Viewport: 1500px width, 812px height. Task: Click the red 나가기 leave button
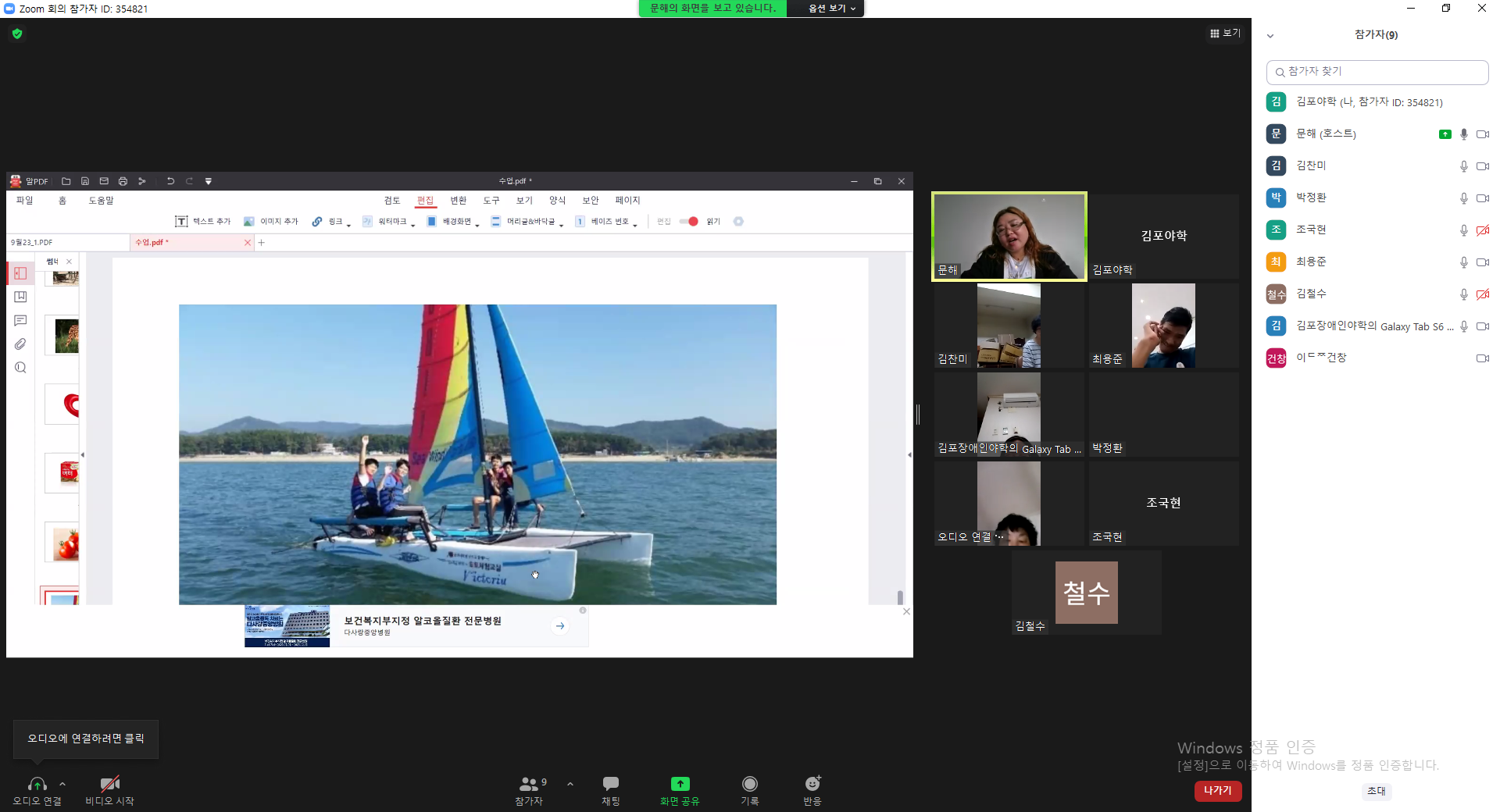(1217, 791)
